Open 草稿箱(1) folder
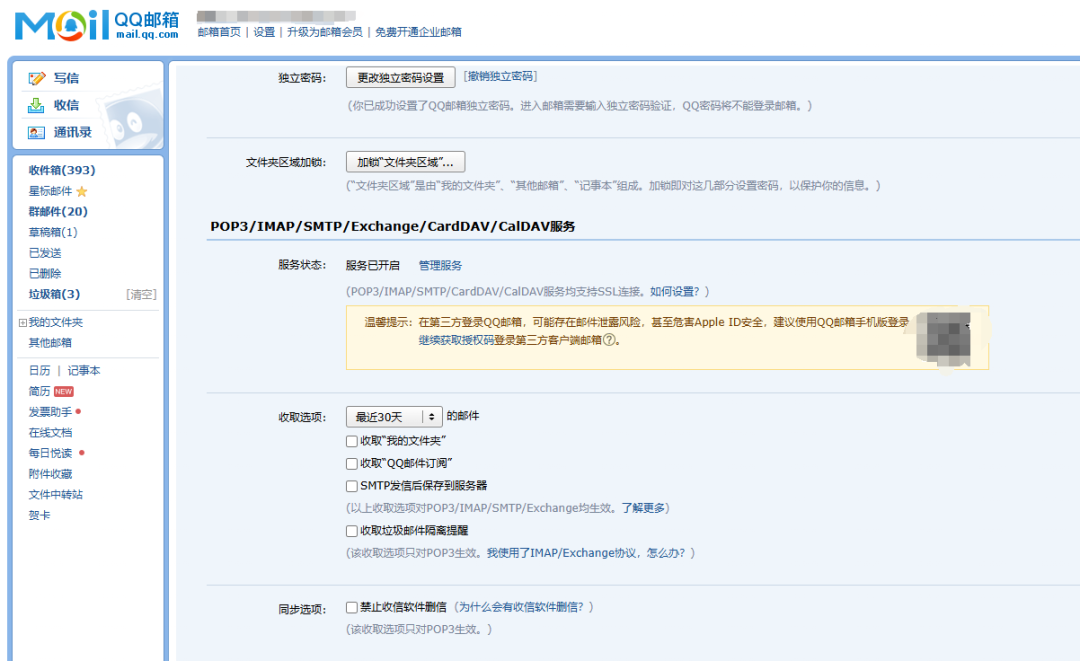 (x=53, y=233)
